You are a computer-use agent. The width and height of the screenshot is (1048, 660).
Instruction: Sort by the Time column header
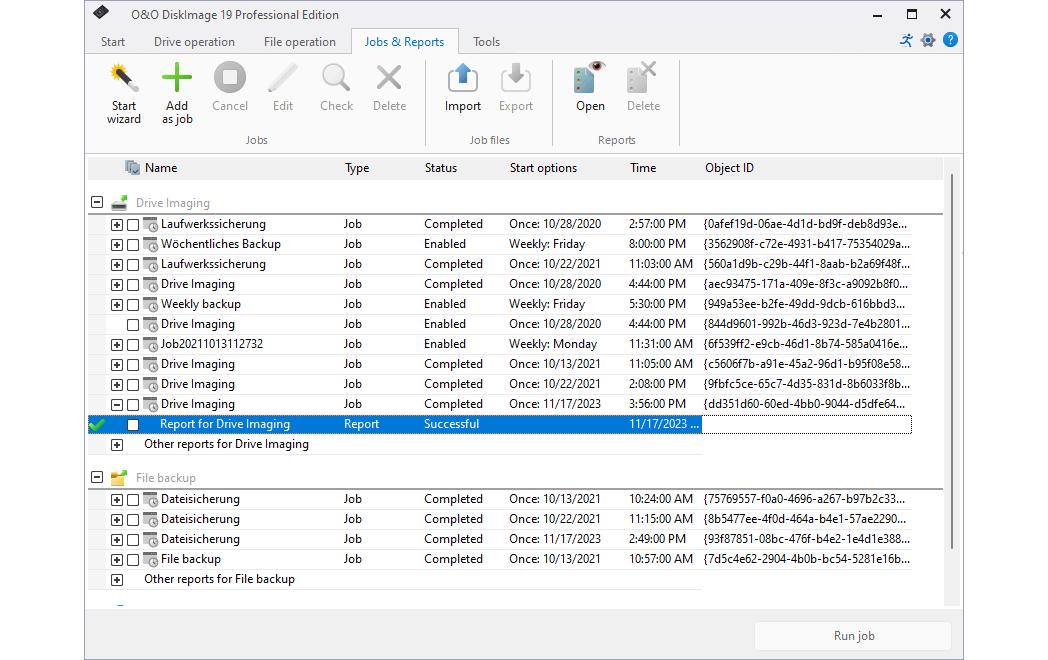click(x=642, y=168)
